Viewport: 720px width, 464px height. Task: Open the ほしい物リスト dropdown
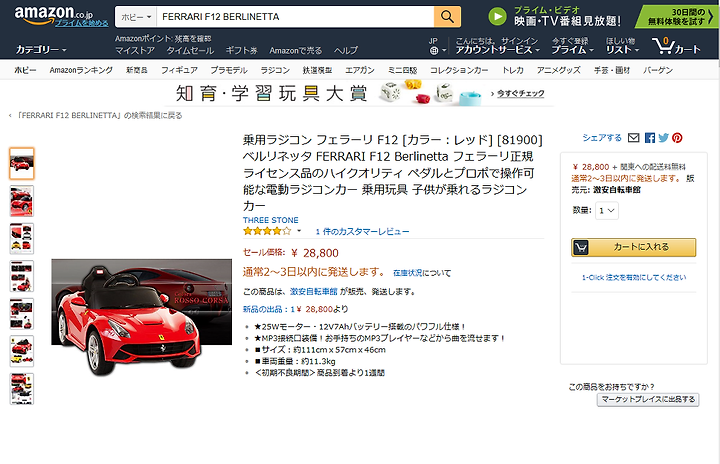point(622,45)
